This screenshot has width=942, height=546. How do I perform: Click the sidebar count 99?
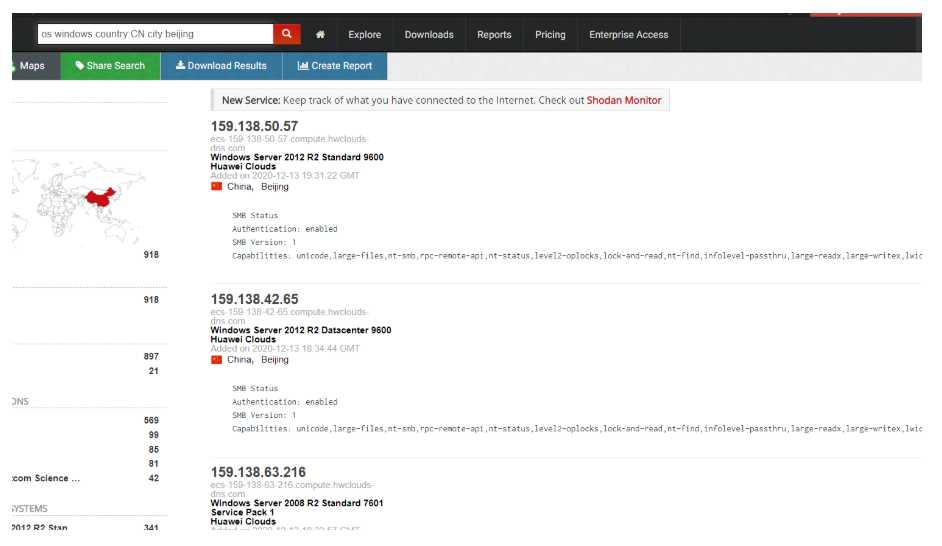(154, 435)
